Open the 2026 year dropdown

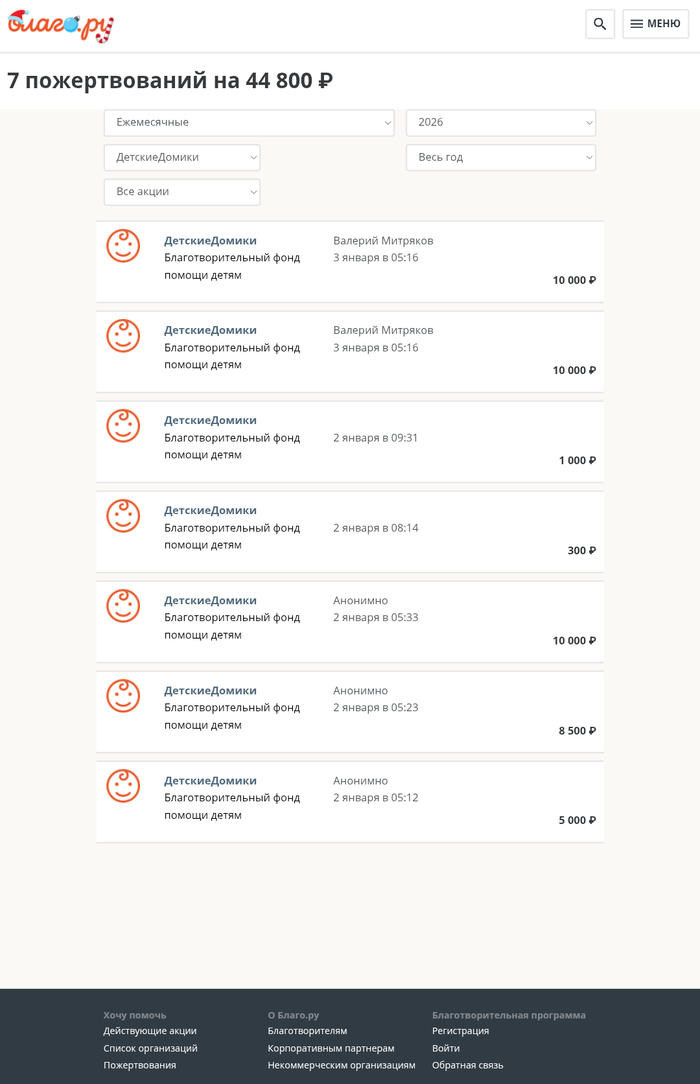pos(500,122)
